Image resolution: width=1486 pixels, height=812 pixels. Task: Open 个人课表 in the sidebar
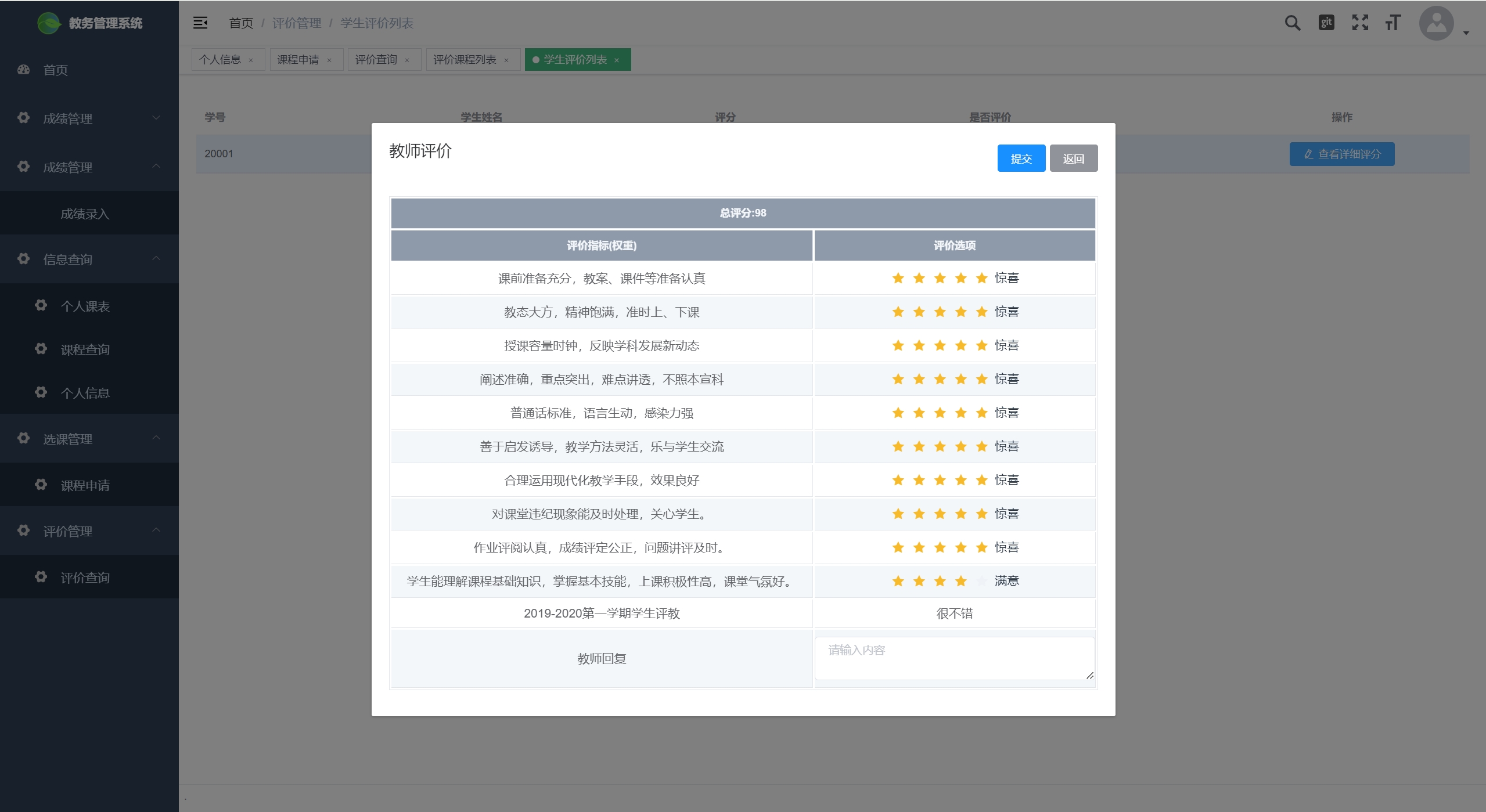coord(85,306)
